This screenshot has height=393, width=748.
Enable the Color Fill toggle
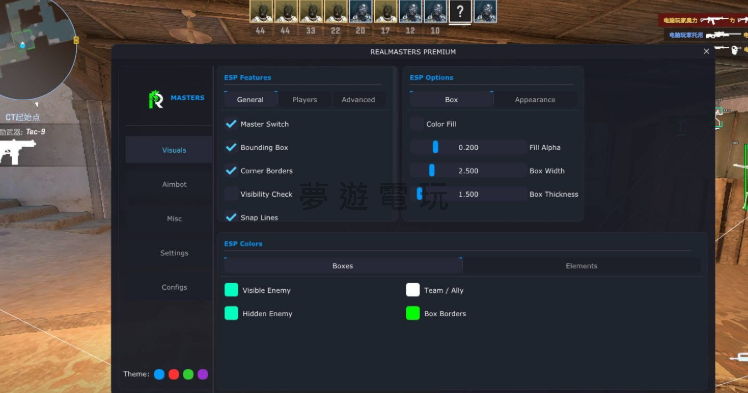(416, 124)
